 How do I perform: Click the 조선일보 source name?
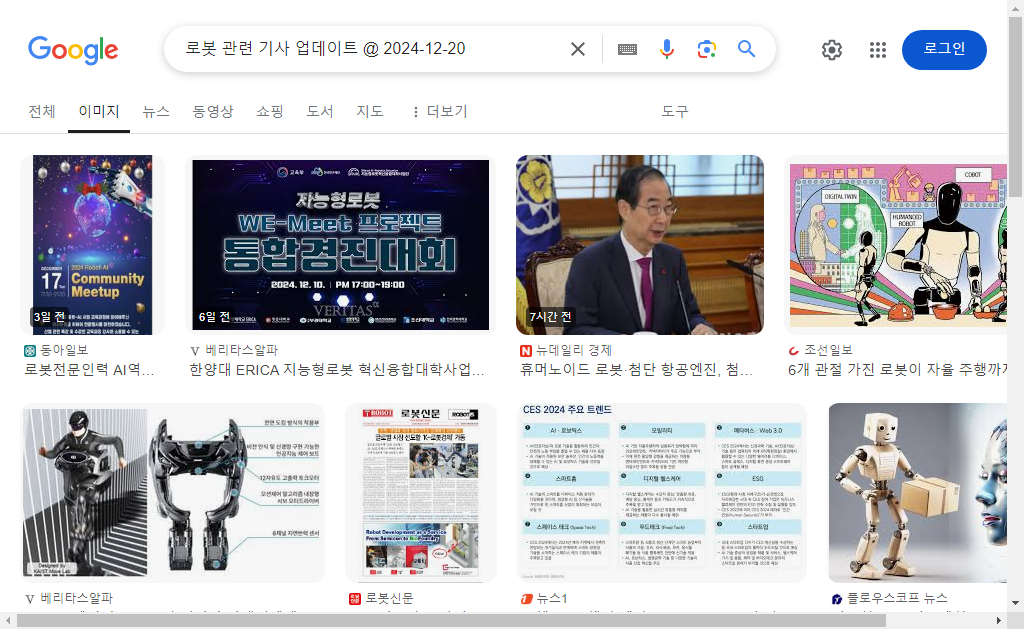pyautogui.click(x=828, y=351)
